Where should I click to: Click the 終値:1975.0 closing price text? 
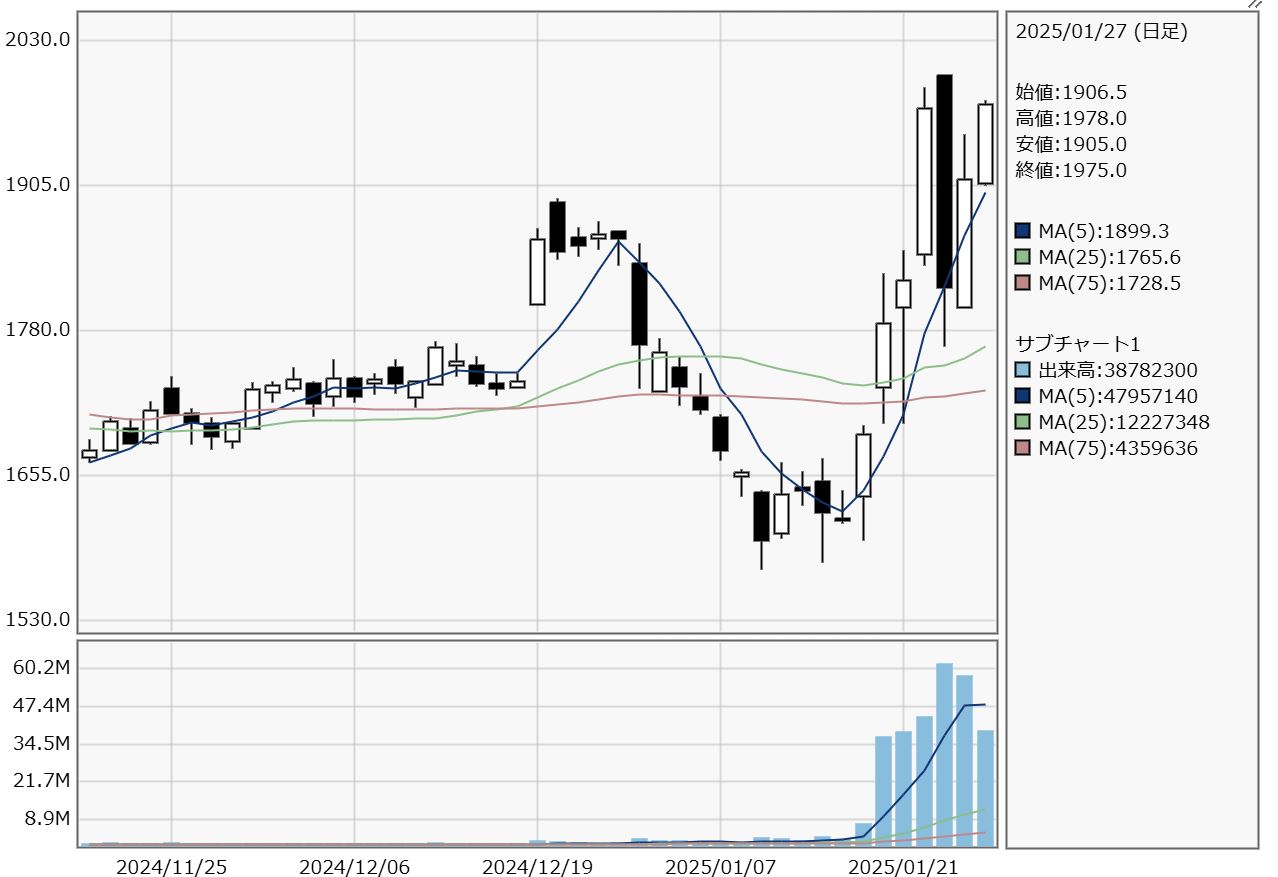(x=1071, y=170)
